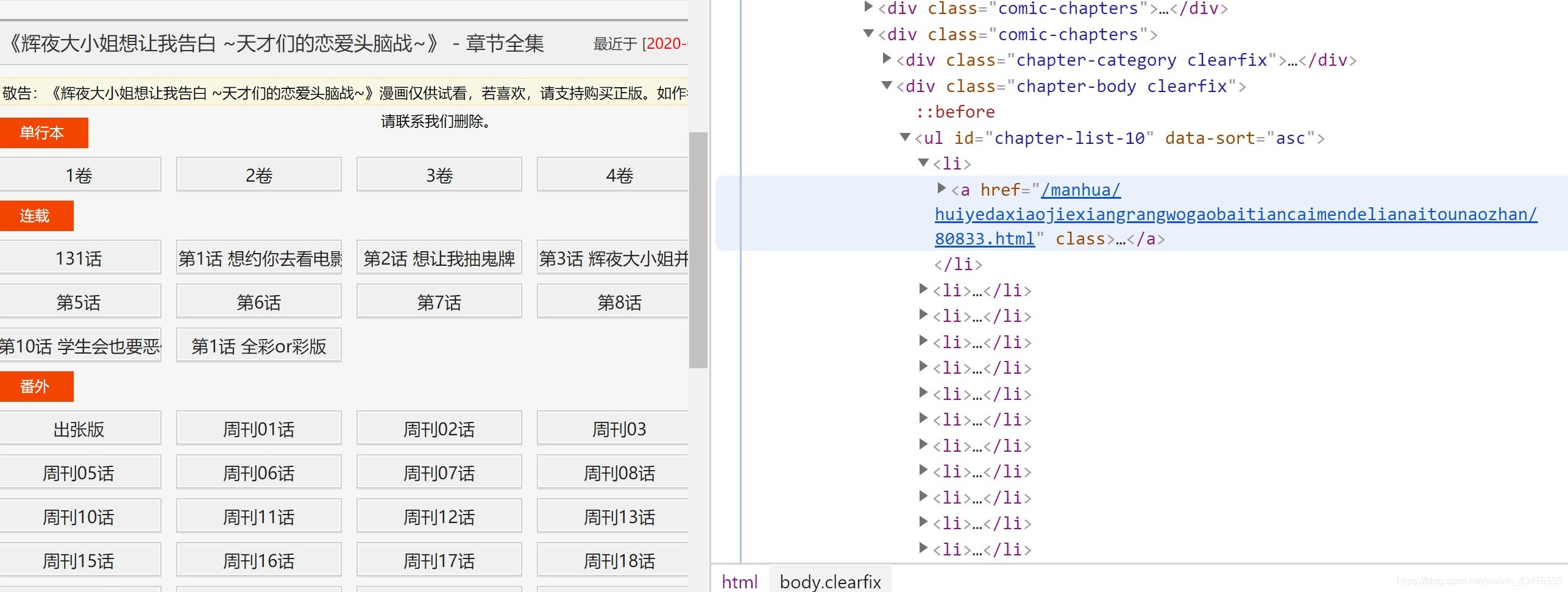
Task: Switch to the 连载 category
Action: pos(37,216)
